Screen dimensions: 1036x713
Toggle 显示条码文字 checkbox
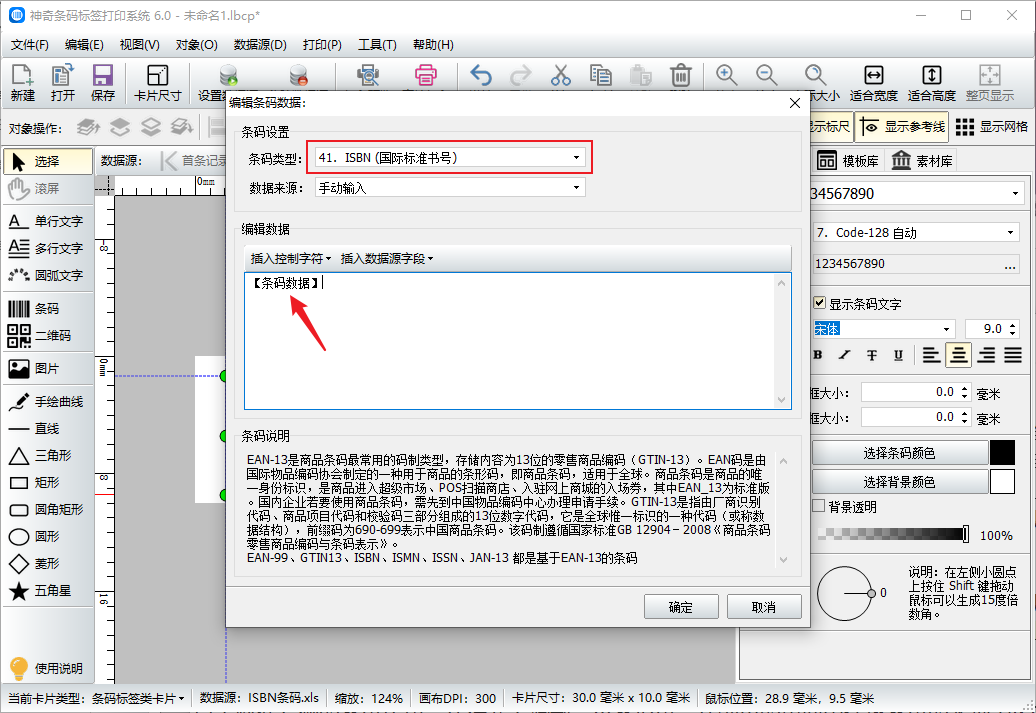819,303
